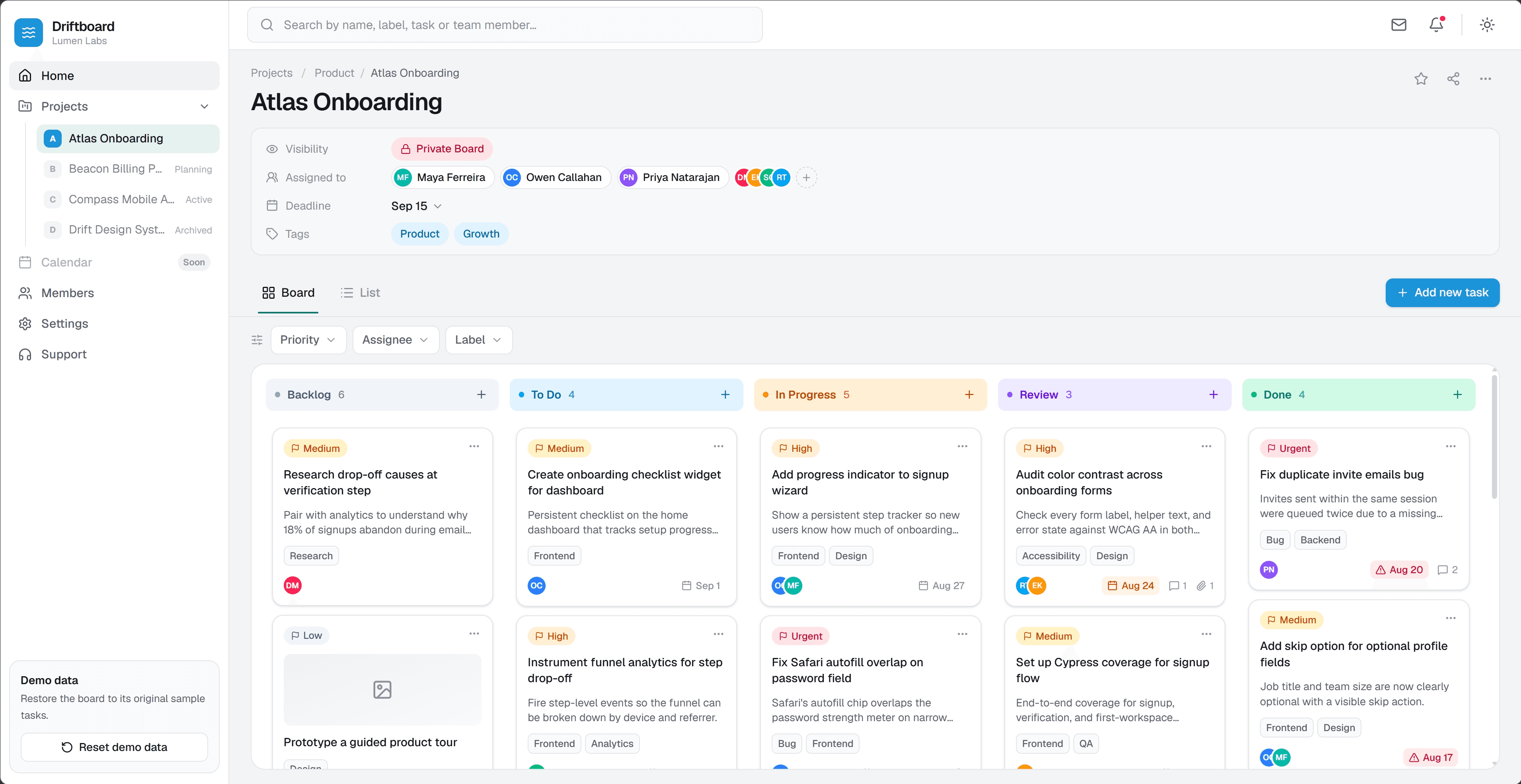Viewport: 1521px width, 784px height.
Task: Open Settings in sidebar
Action: click(x=114, y=323)
